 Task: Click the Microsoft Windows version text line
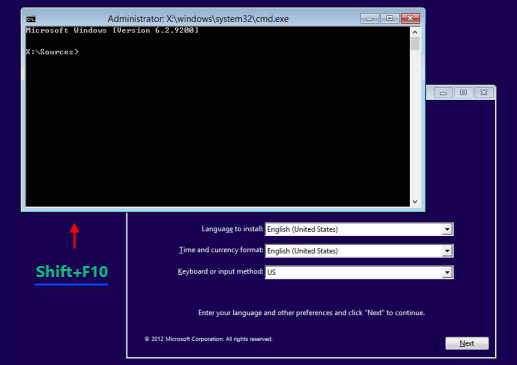pos(112,30)
